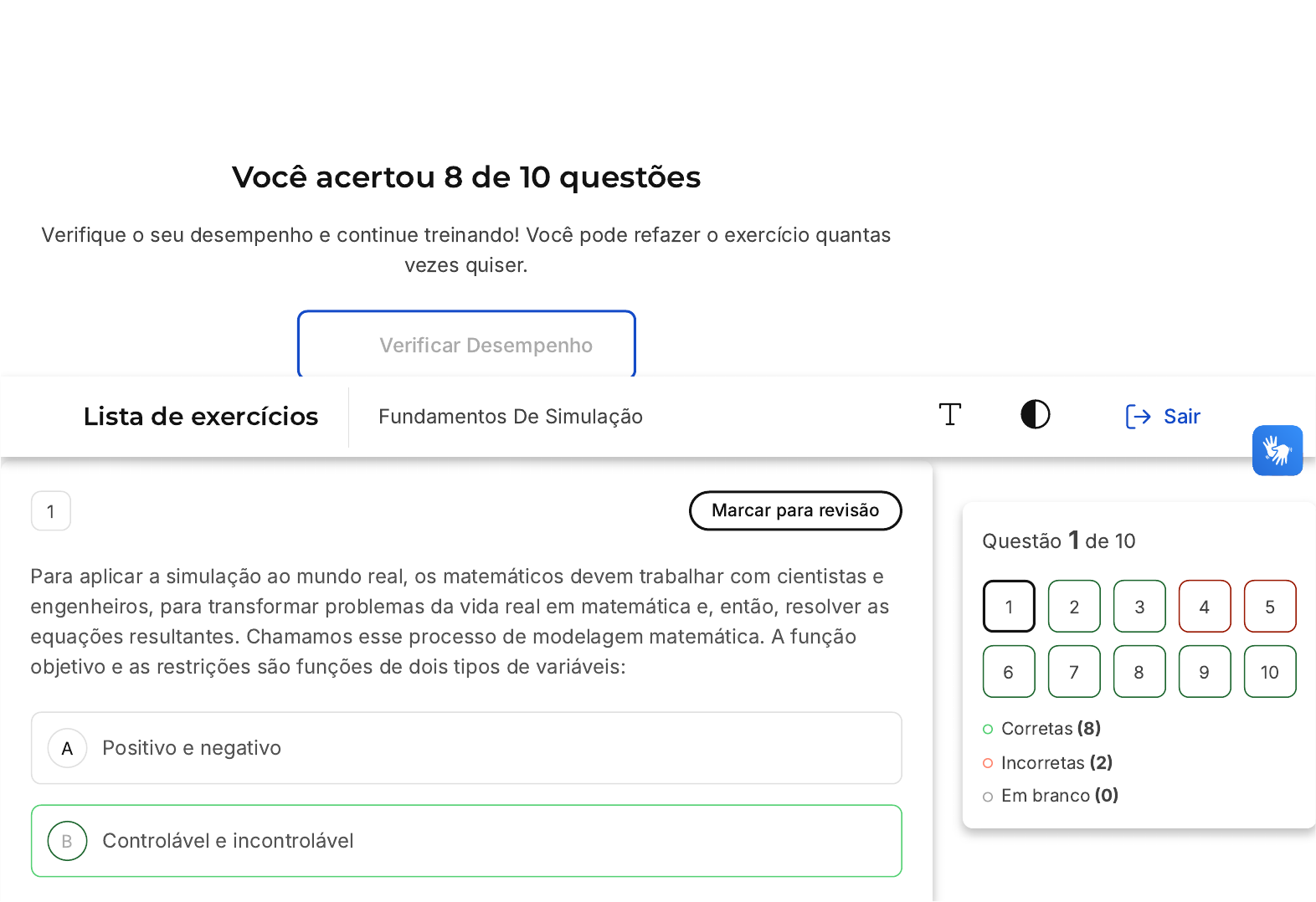Open the sign language accessibility widget
The height and width of the screenshot is (902, 1316).
click(x=1277, y=450)
